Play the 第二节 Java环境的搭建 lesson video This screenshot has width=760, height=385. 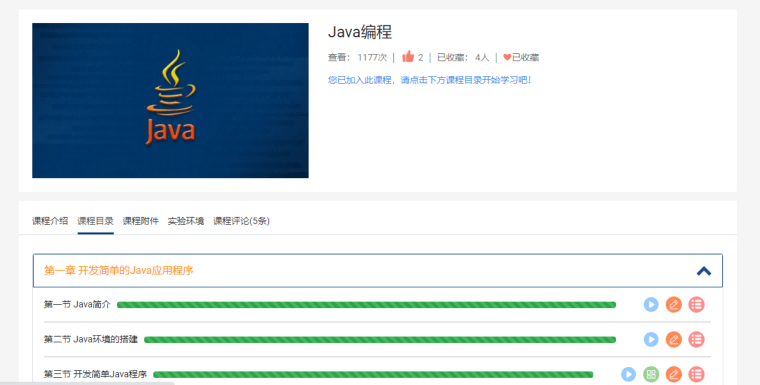pyautogui.click(x=651, y=339)
